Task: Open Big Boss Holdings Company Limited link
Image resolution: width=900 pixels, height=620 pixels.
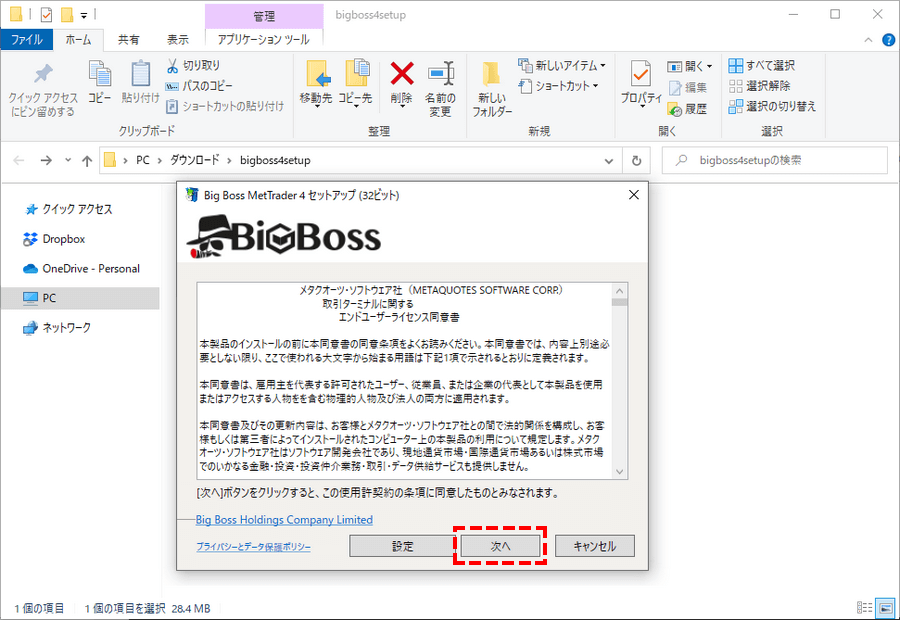Action: click(x=284, y=520)
